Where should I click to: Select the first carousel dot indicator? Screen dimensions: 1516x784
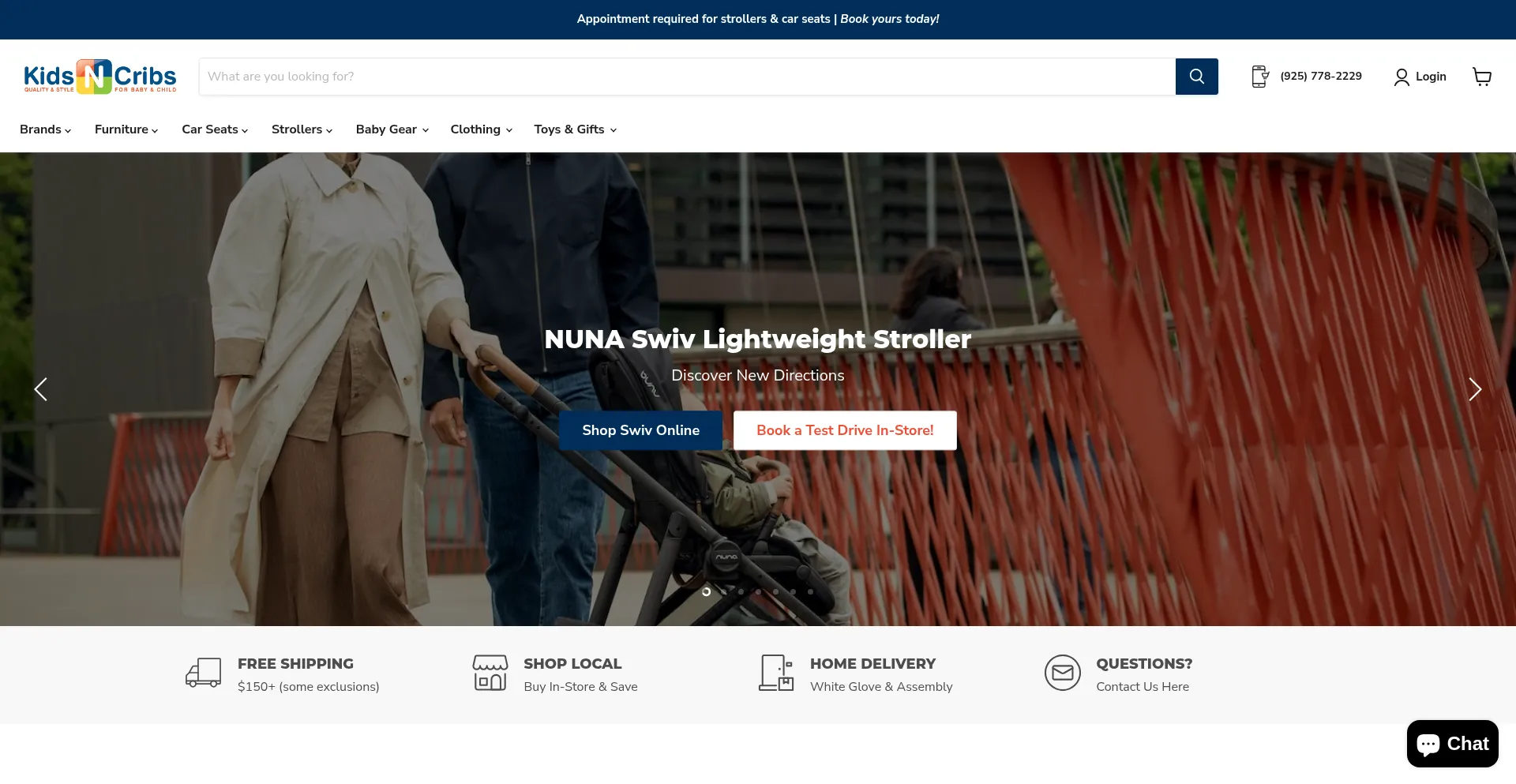click(x=706, y=591)
